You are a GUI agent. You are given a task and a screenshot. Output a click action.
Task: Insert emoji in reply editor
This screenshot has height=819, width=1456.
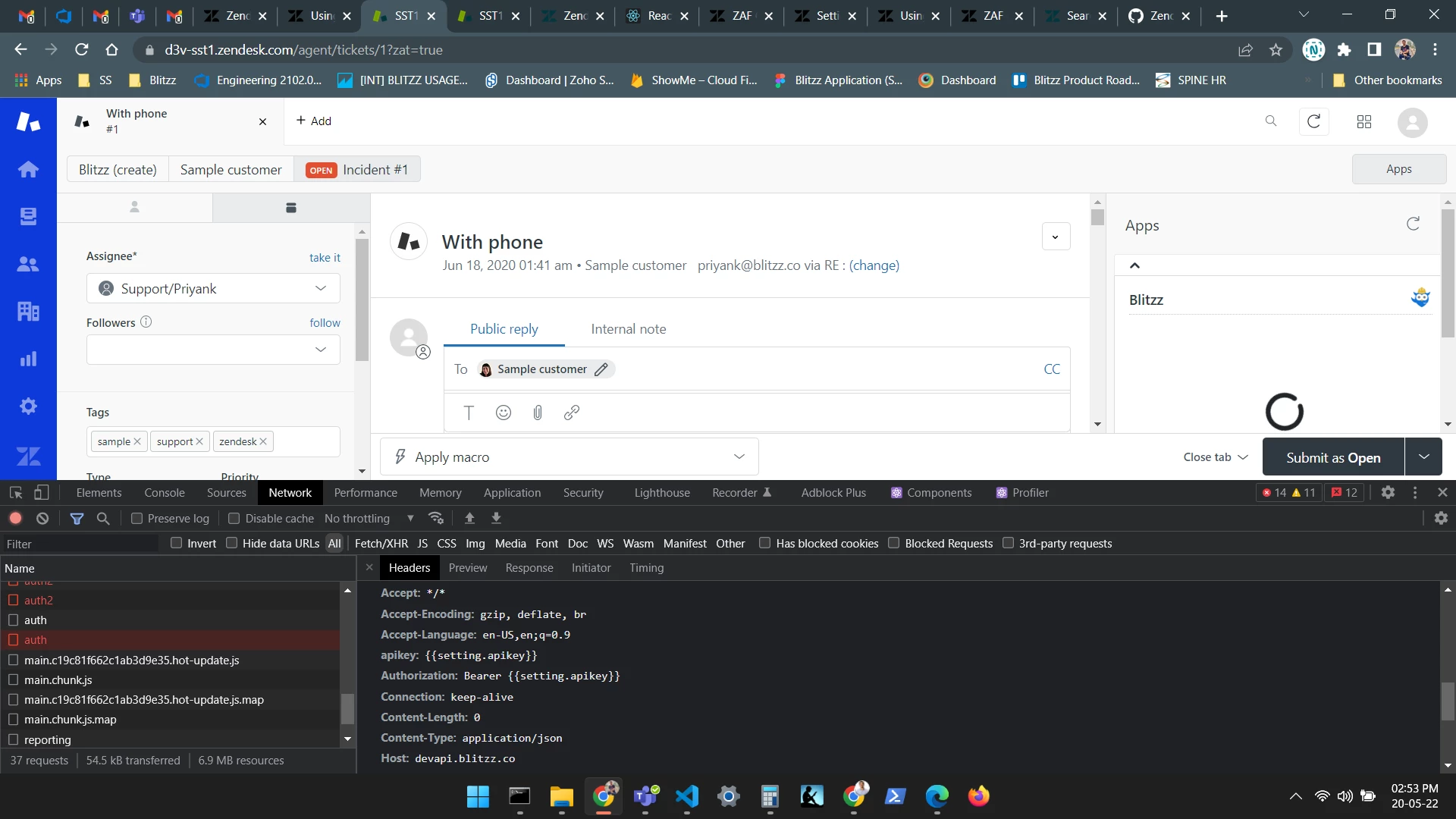504,413
